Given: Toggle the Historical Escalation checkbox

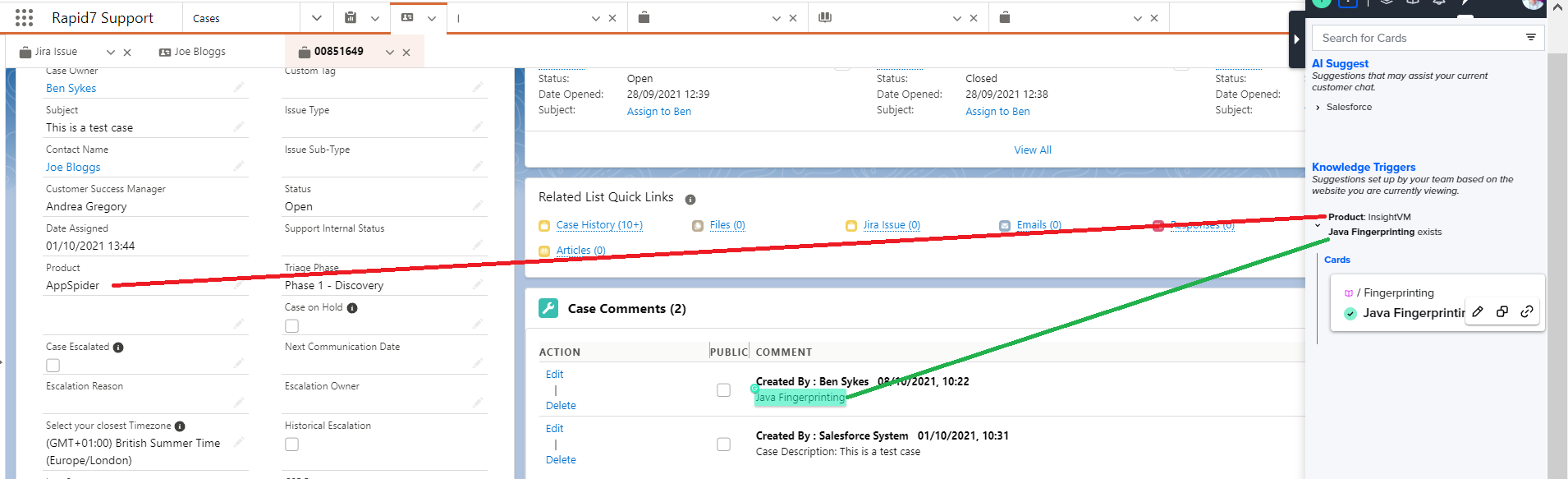Looking at the screenshot, I should point(291,444).
